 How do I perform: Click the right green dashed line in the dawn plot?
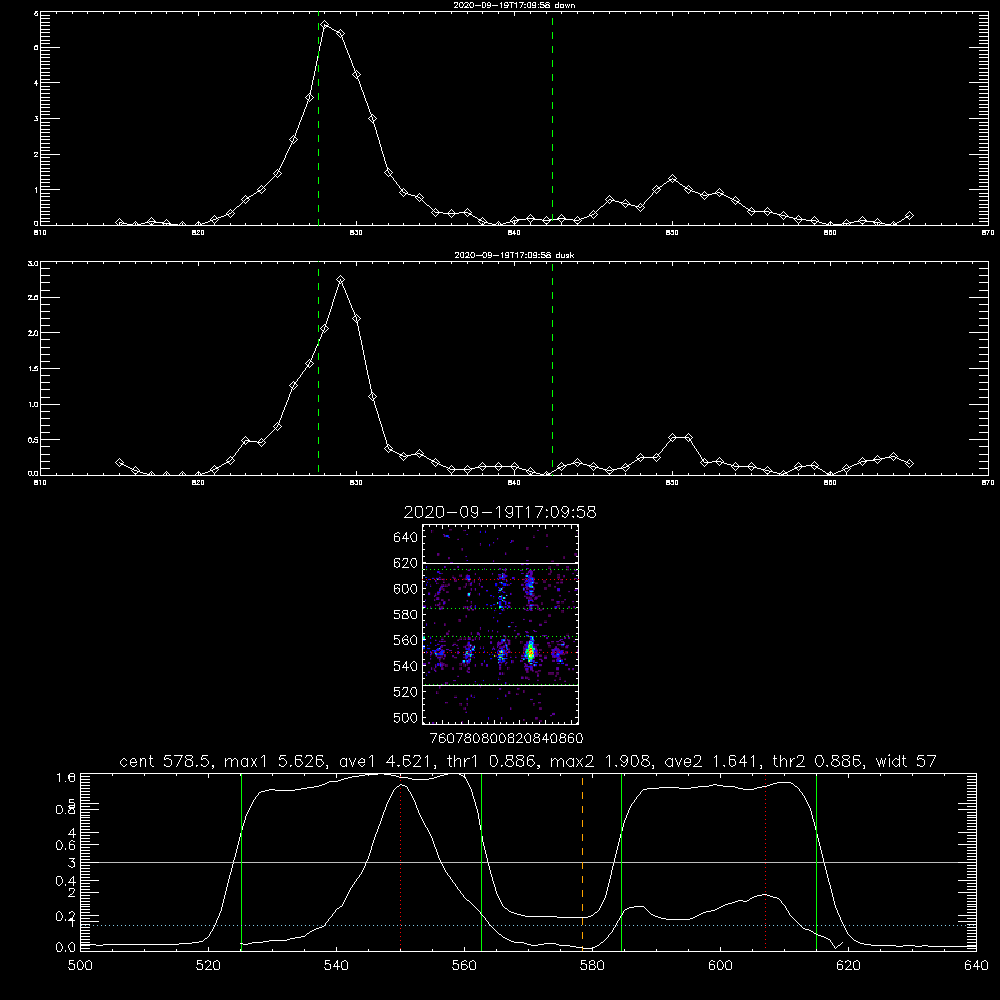point(552,119)
